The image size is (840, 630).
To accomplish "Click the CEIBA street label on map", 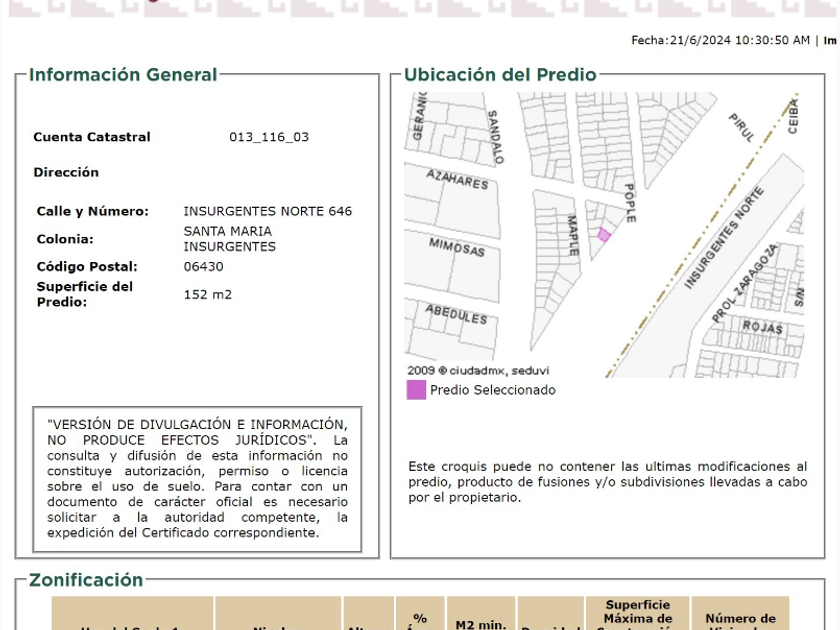I will click(x=793, y=116).
